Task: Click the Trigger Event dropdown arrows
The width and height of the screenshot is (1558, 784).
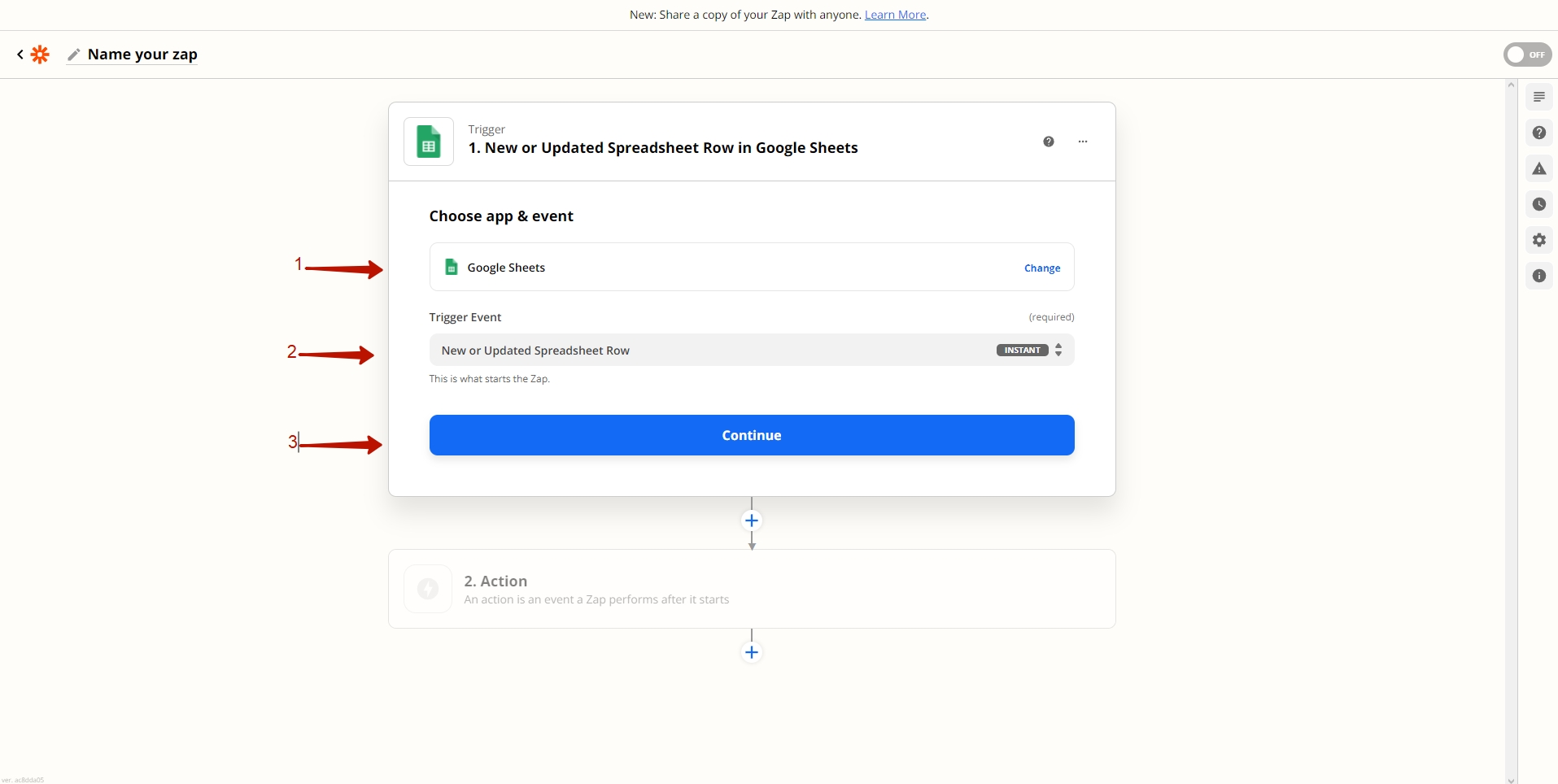Action: pyautogui.click(x=1058, y=351)
